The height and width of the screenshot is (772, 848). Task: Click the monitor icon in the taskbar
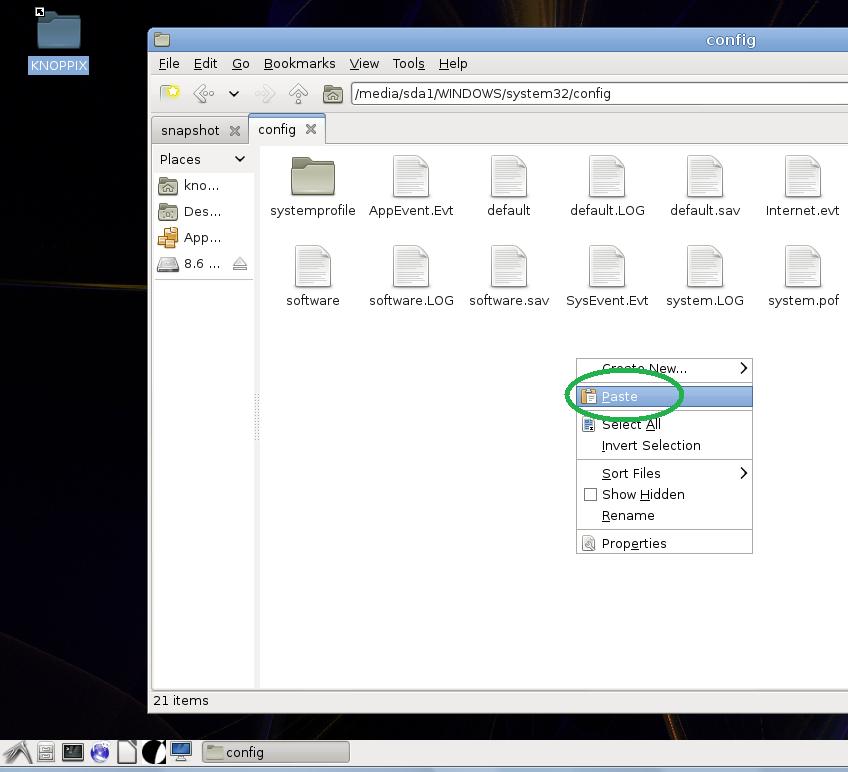click(181, 751)
